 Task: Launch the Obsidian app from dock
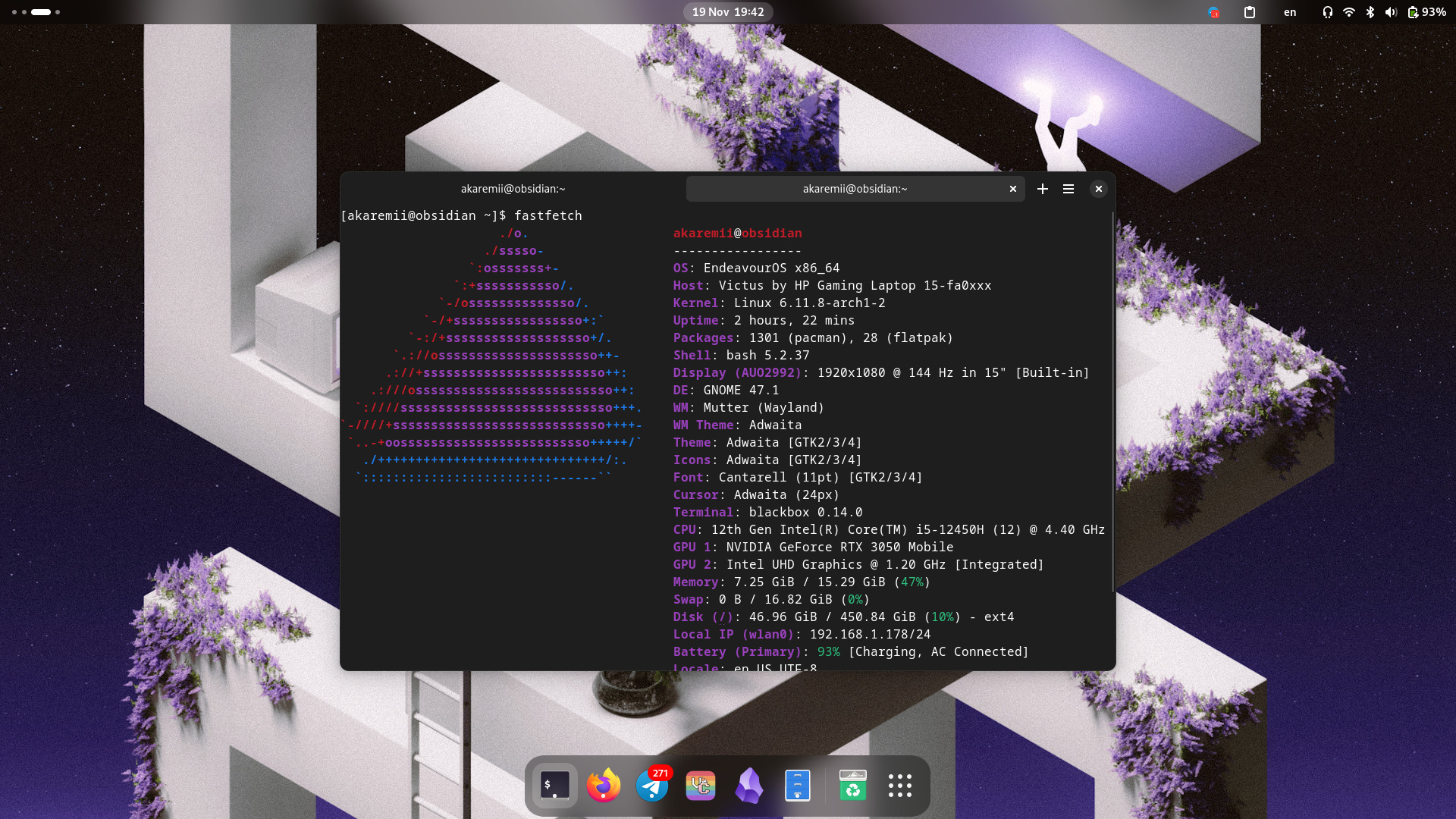pyautogui.click(x=749, y=786)
